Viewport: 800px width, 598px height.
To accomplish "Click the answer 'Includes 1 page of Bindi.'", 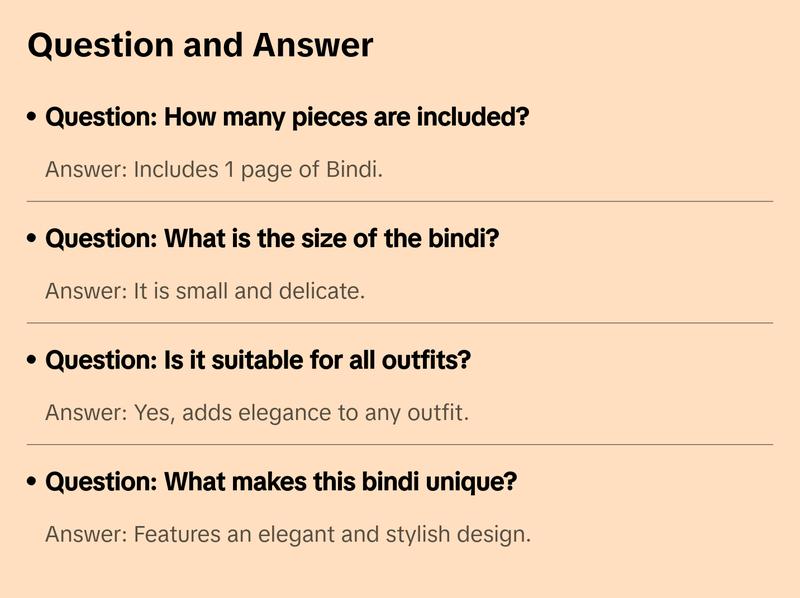I will 214,169.
